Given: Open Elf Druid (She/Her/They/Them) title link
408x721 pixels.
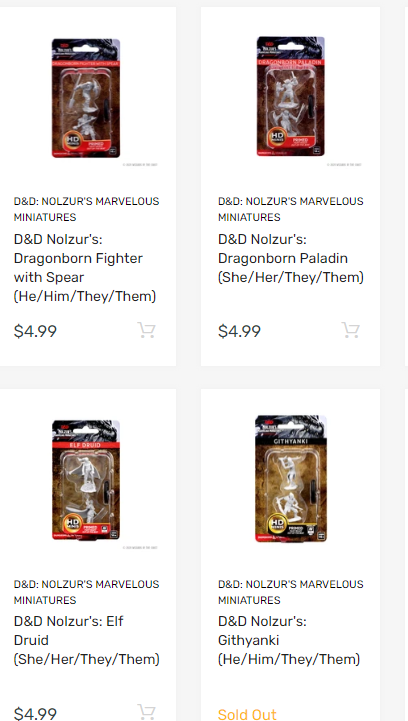Looking at the screenshot, I should tap(86, 640).
